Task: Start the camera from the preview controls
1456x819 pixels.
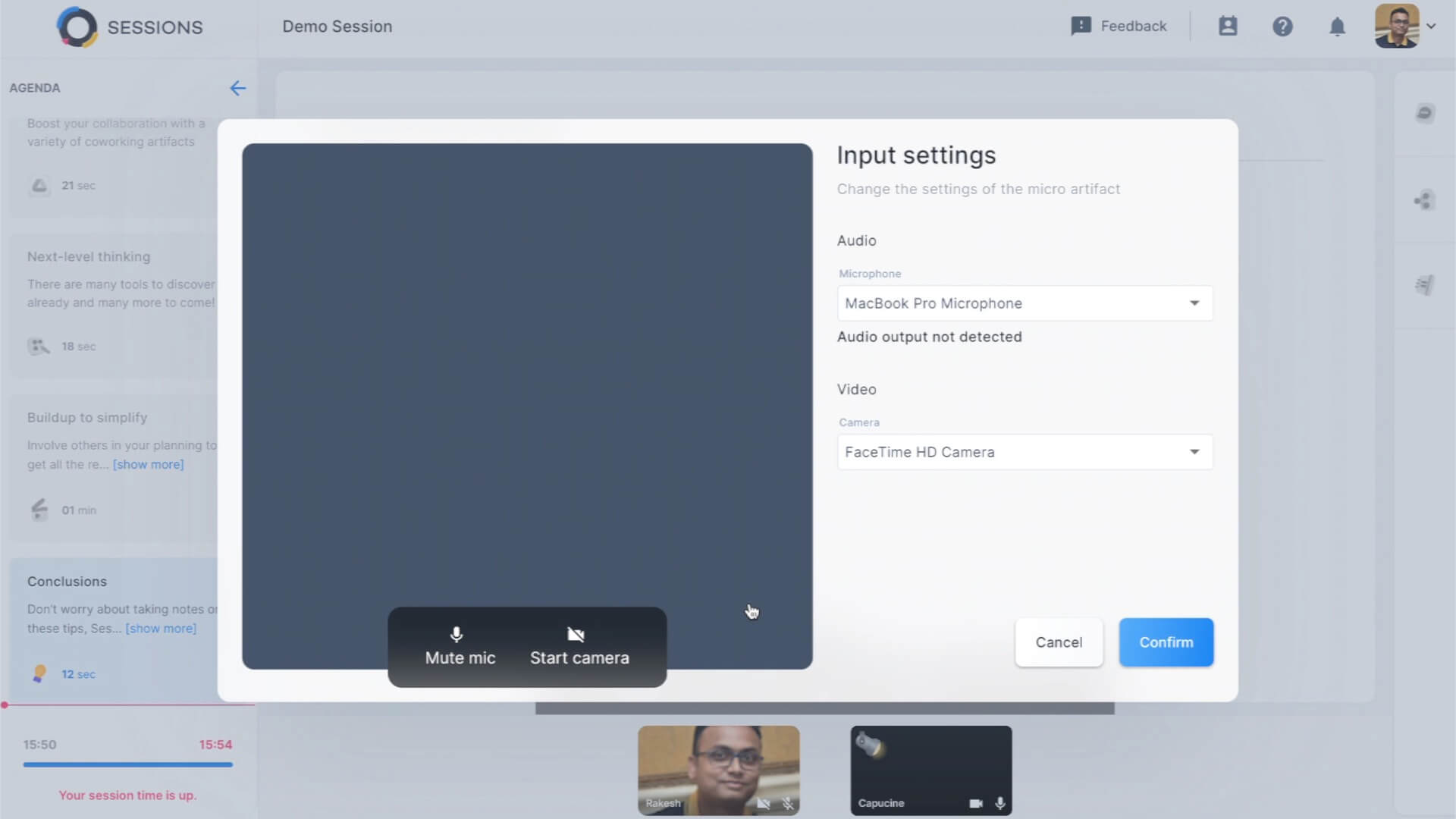Action: (579, 646)
